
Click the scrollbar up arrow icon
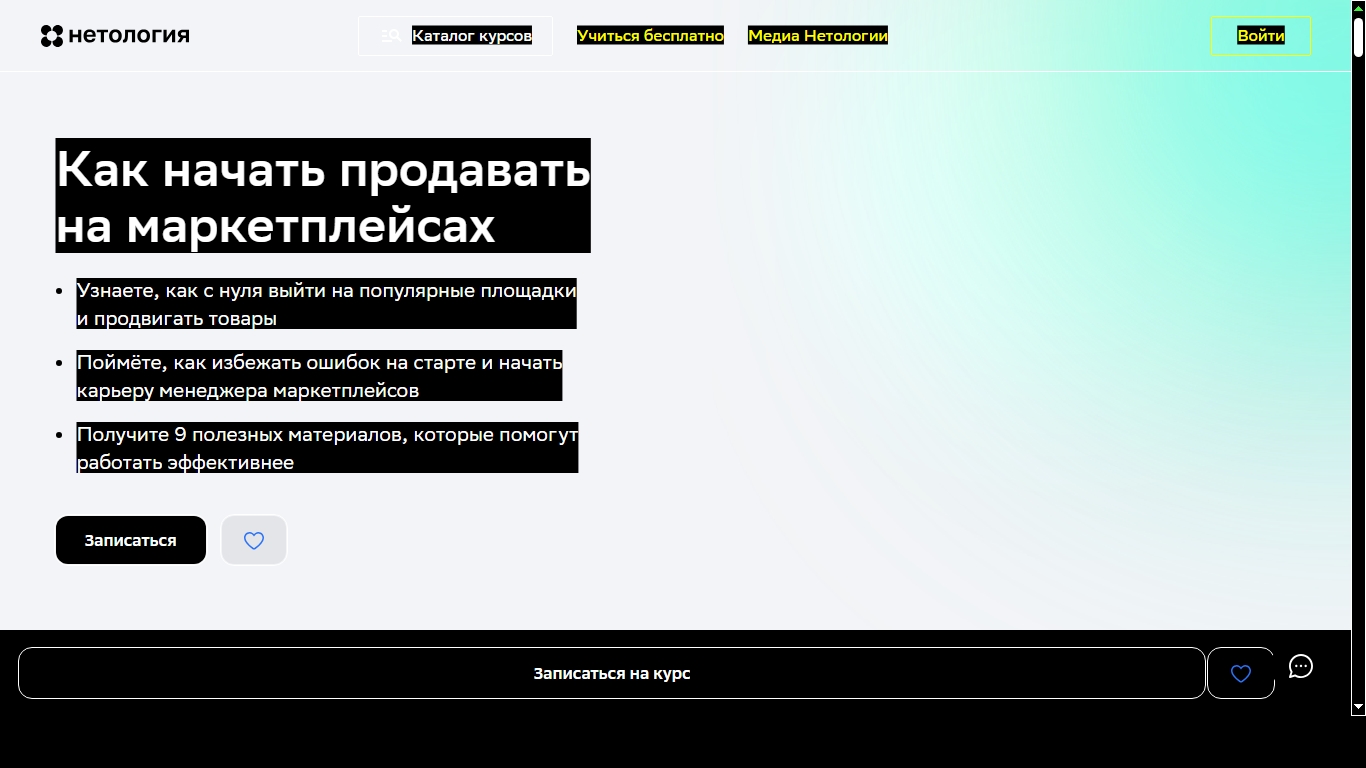point(1358,7)
